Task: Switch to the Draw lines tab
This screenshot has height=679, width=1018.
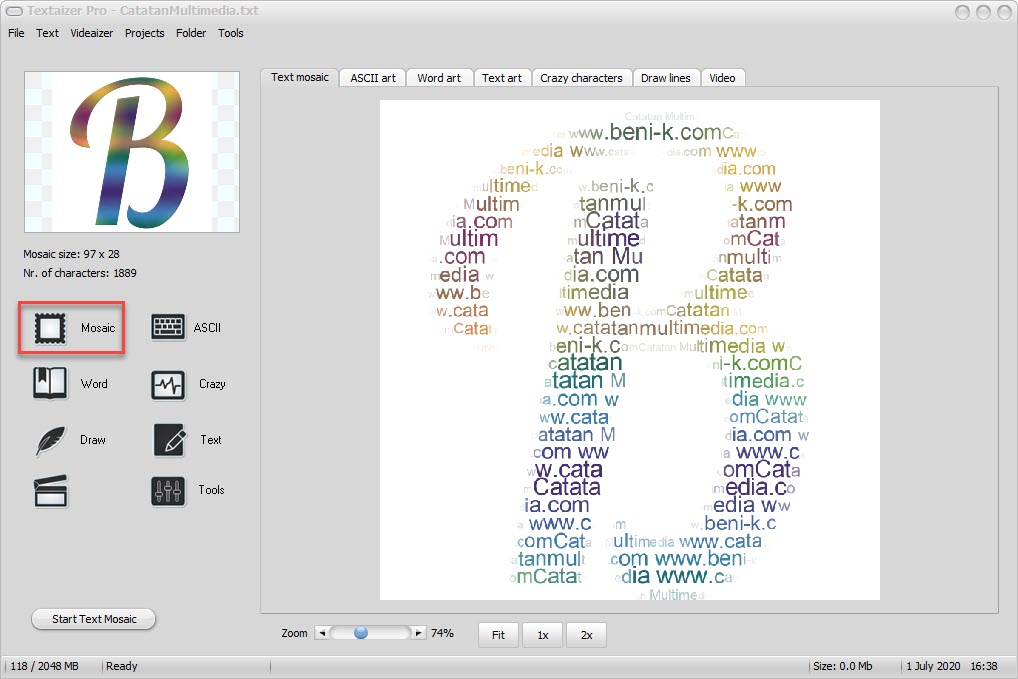Action: [666, 78]
